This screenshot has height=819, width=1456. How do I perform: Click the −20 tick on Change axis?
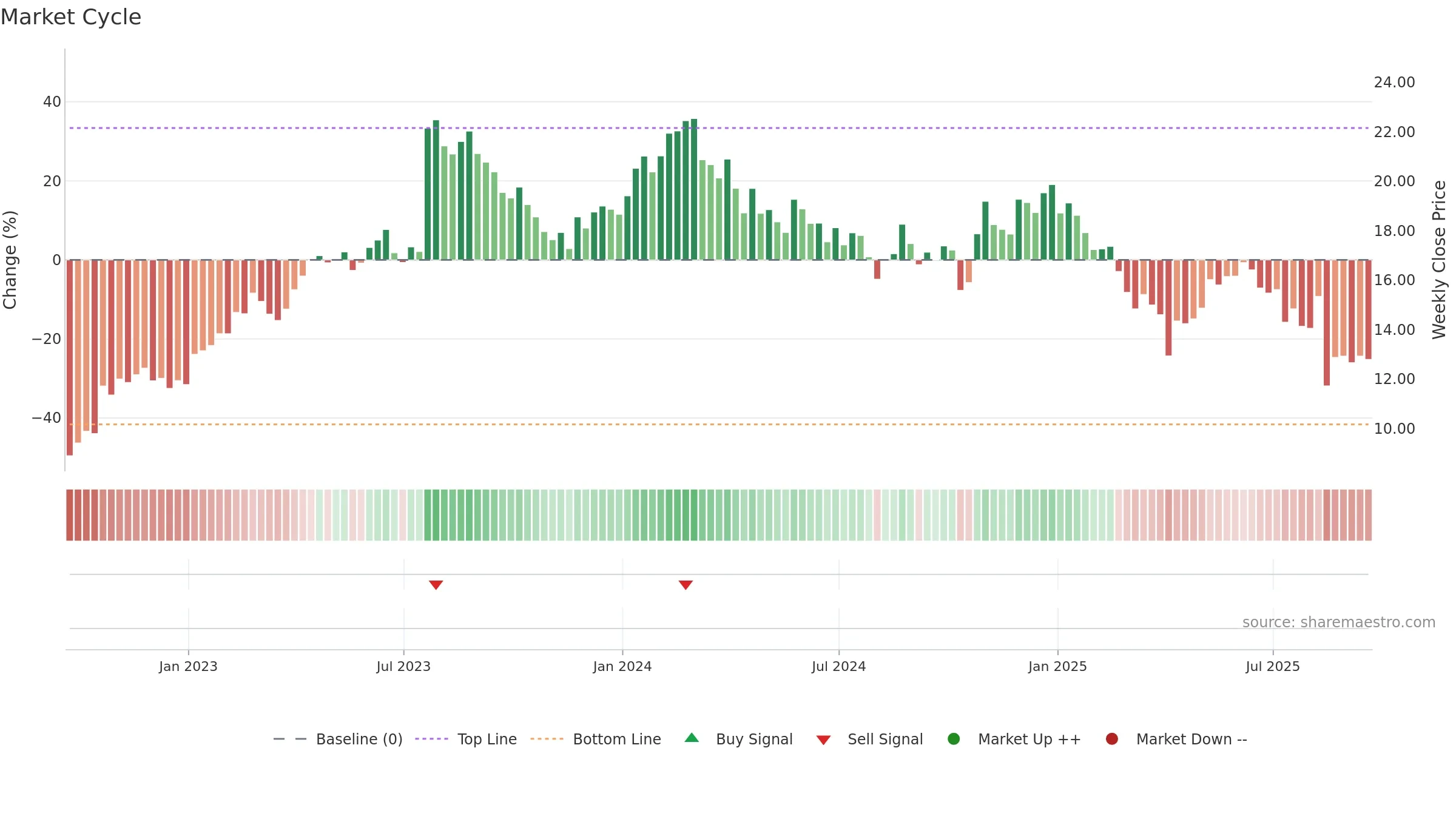(x=46, y=339)
